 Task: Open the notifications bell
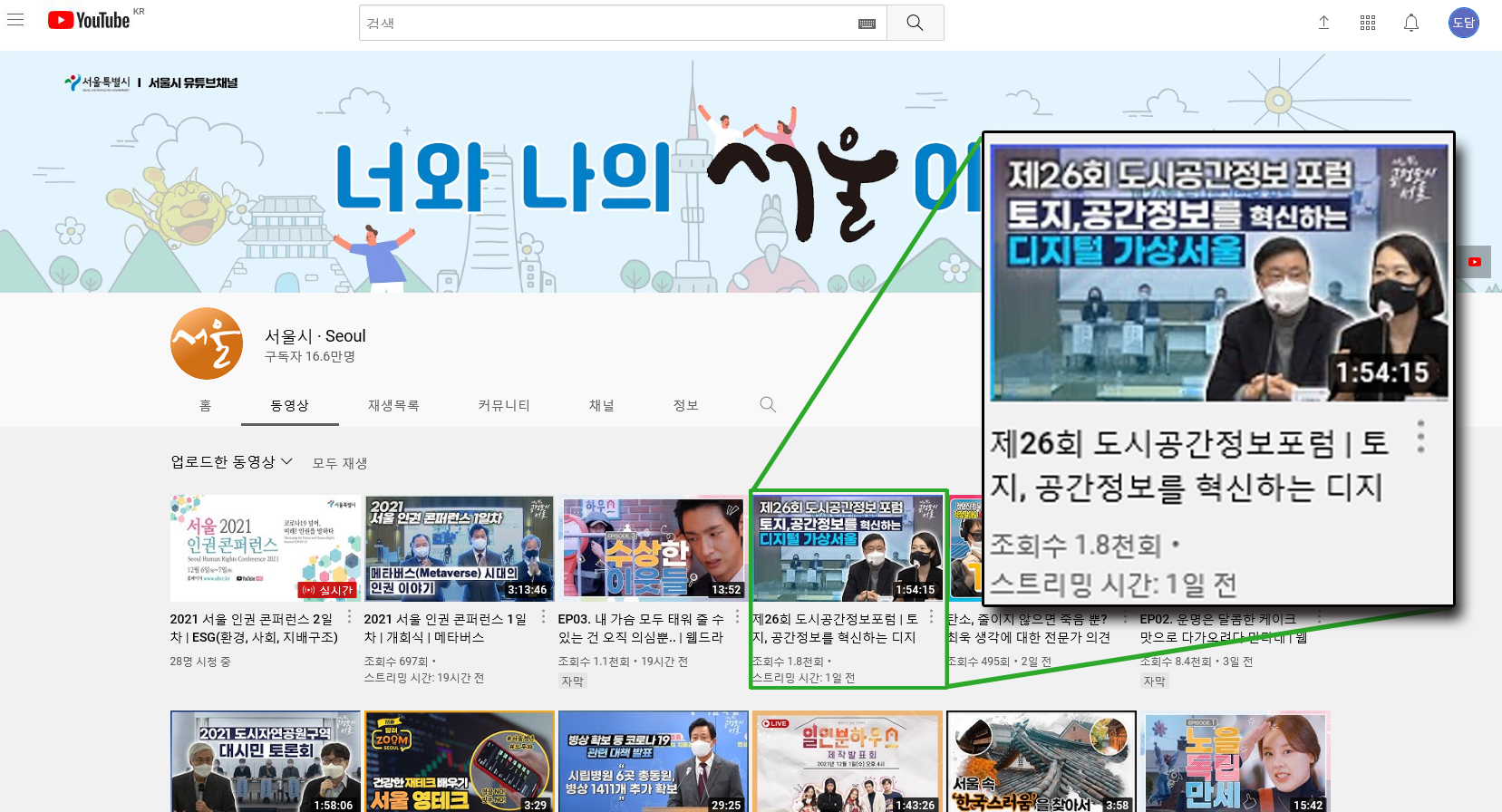coord(1411,23)
